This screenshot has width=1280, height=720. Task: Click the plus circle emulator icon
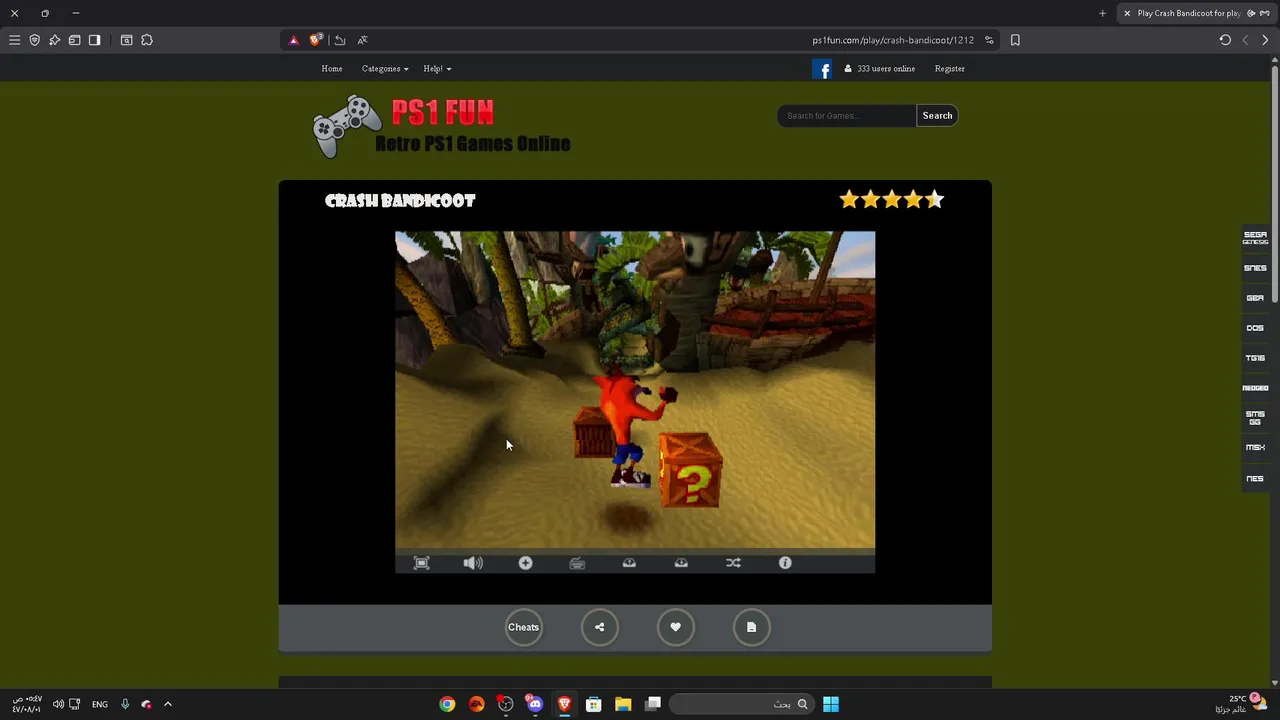coord(525,563)
